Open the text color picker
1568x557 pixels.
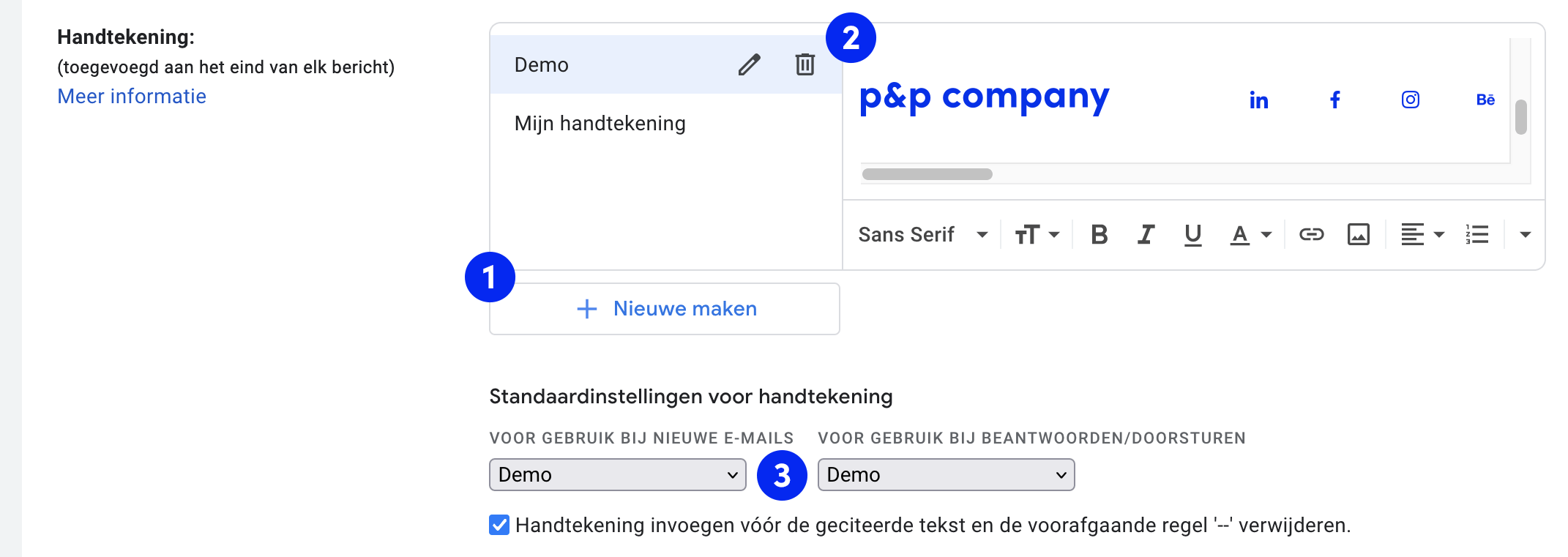tap(1250, 234)
